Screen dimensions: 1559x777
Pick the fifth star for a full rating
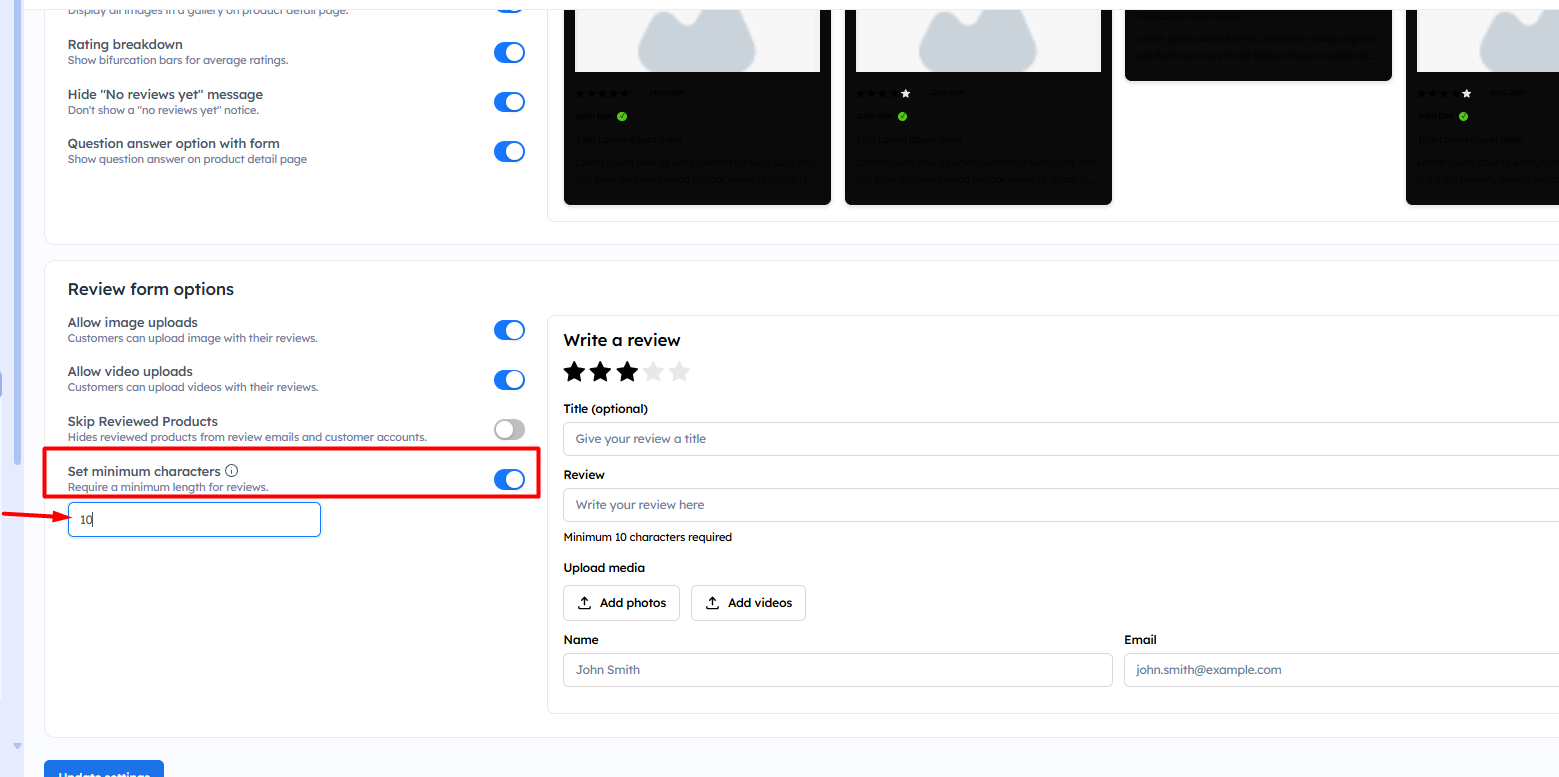click(679, 372)
